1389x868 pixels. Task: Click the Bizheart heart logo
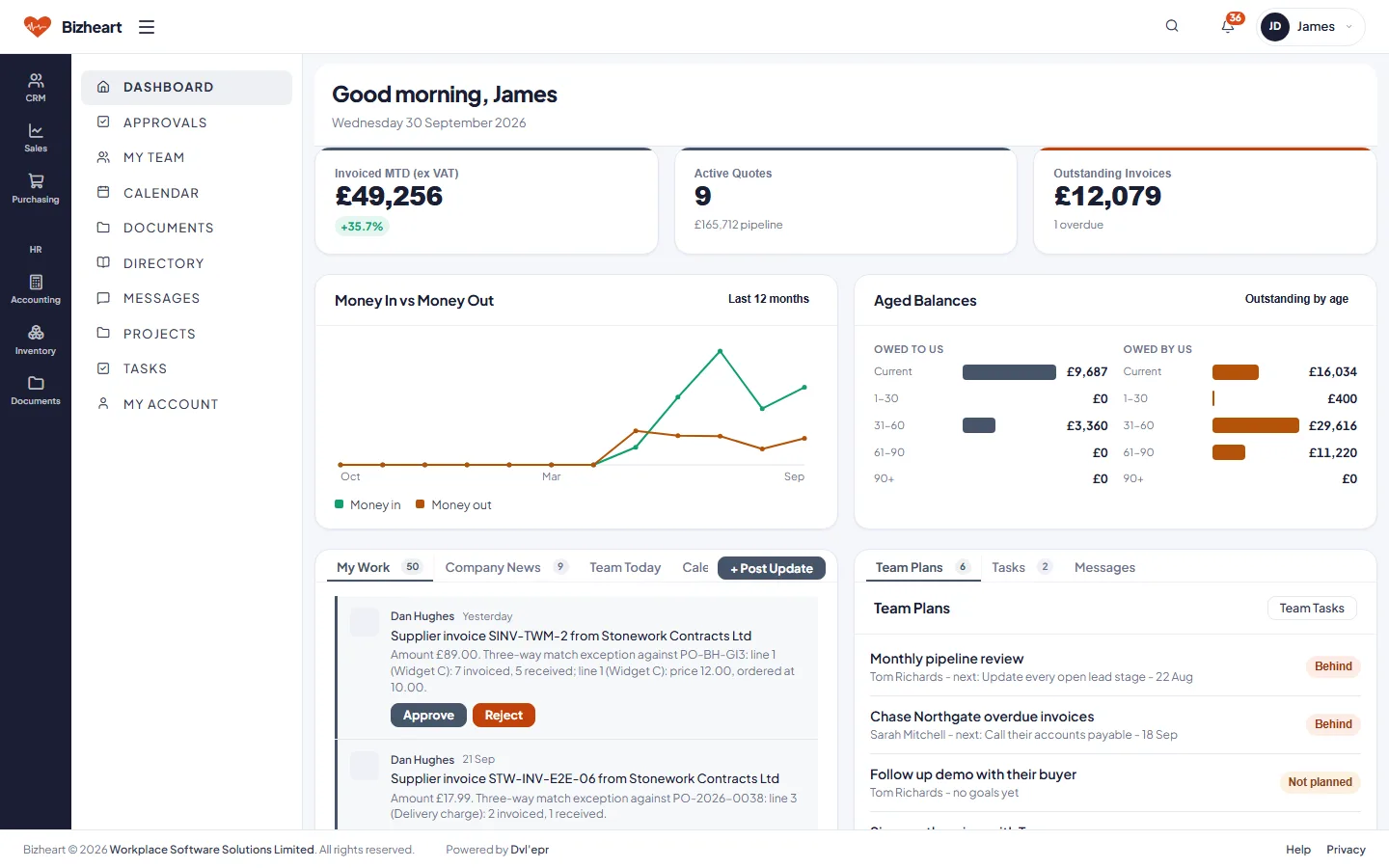click(x=38, y=27)
